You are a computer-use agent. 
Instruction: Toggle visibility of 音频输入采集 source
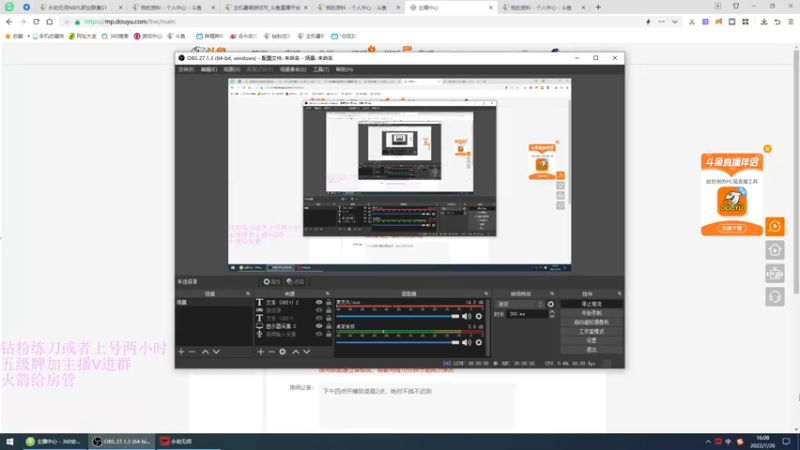(319, 334)
